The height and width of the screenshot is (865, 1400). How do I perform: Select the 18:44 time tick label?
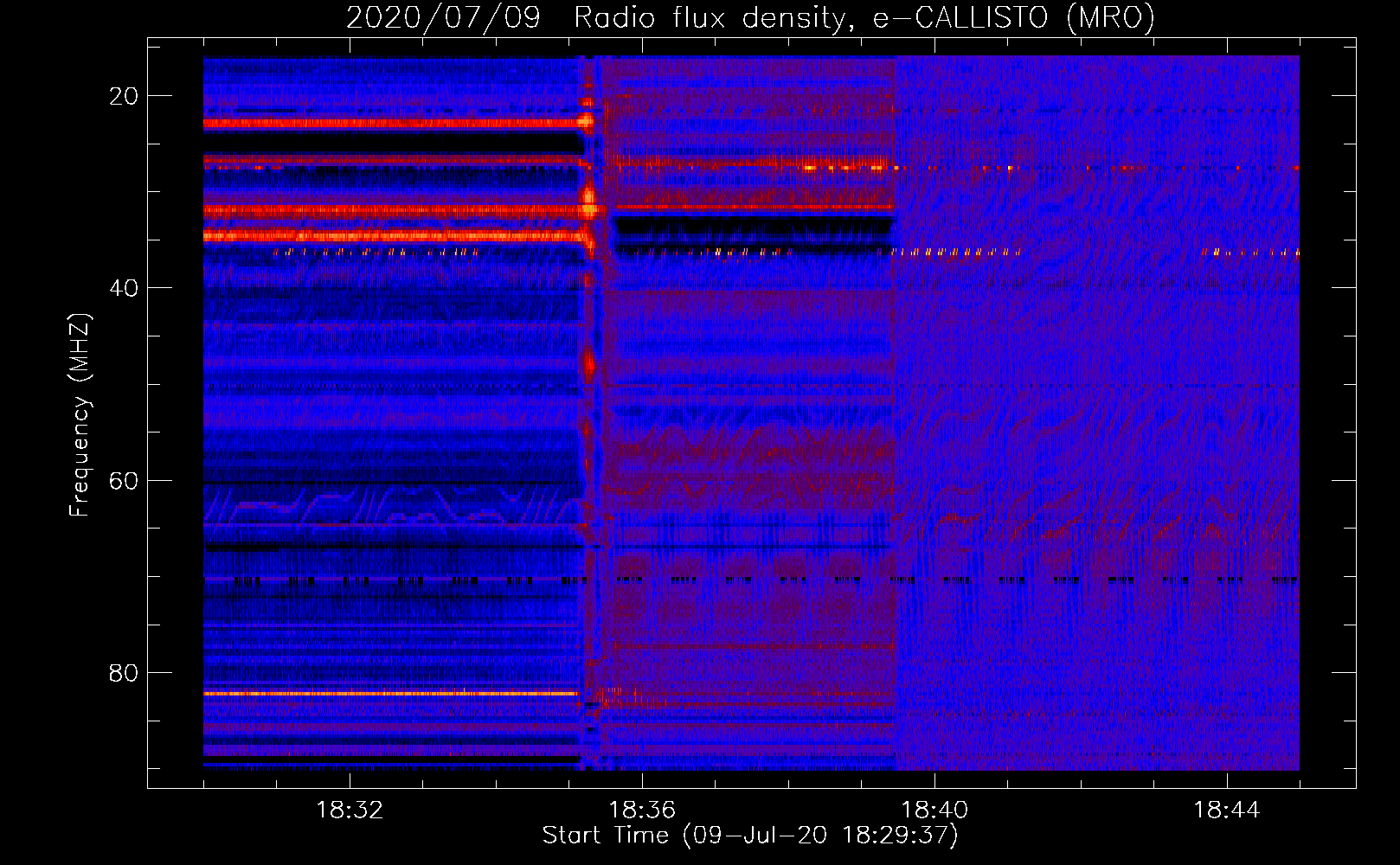pyautogui.click(x=1227, y=811)
